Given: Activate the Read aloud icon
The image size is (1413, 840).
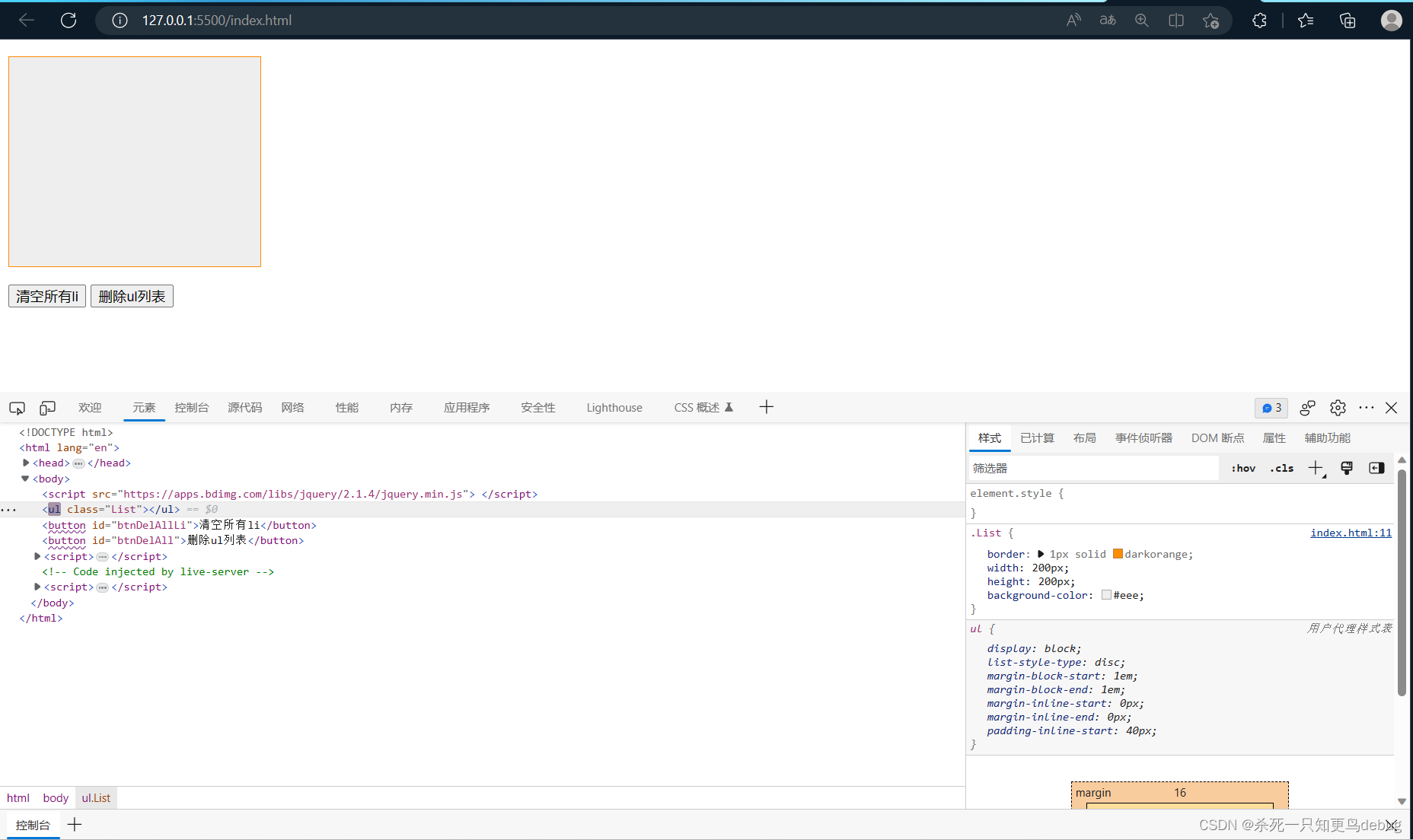Looking at the screenshot, I should click(1073, 21).
